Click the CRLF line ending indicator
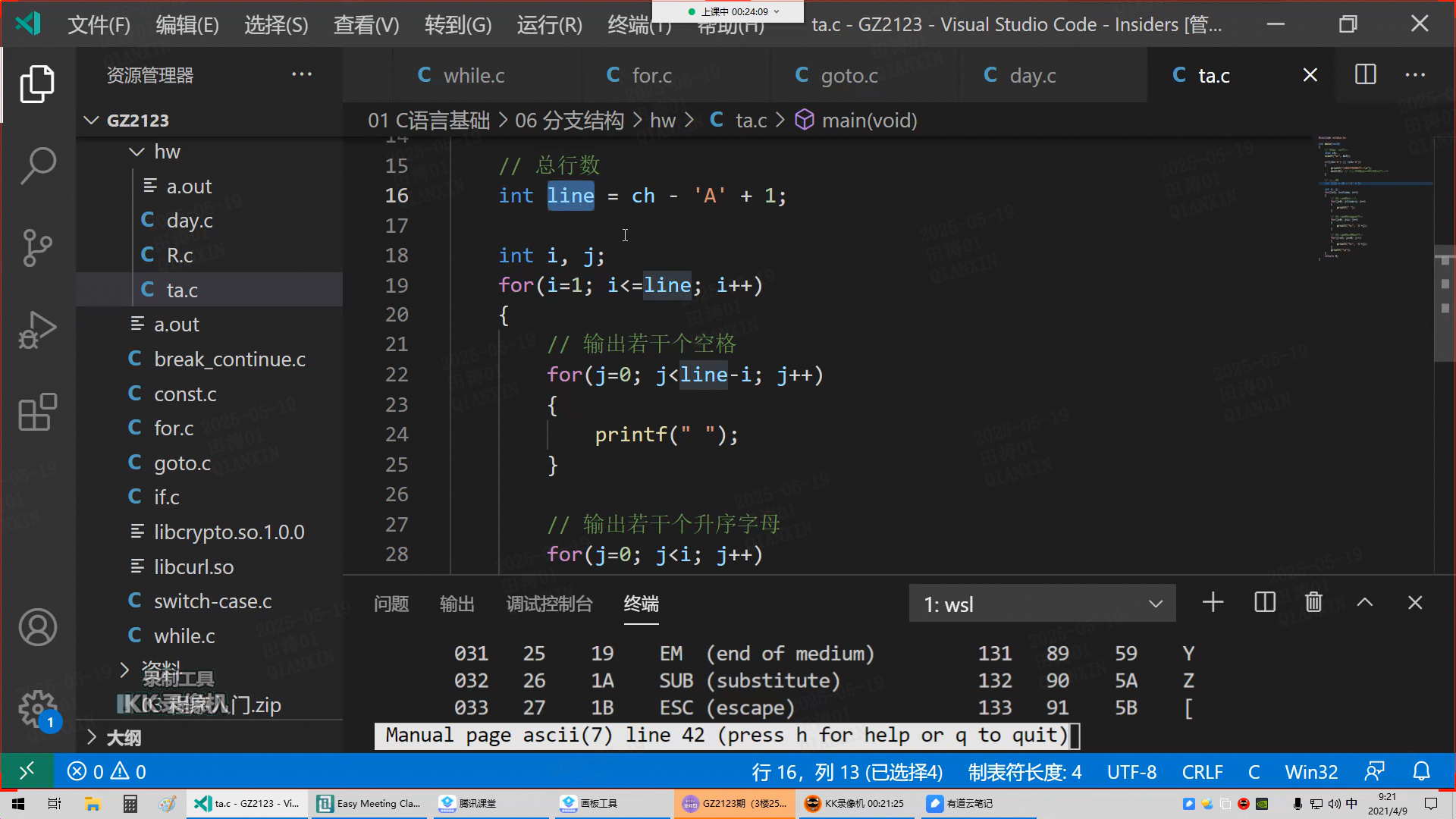The image size is (1456, 819). tap(1202, 772)
